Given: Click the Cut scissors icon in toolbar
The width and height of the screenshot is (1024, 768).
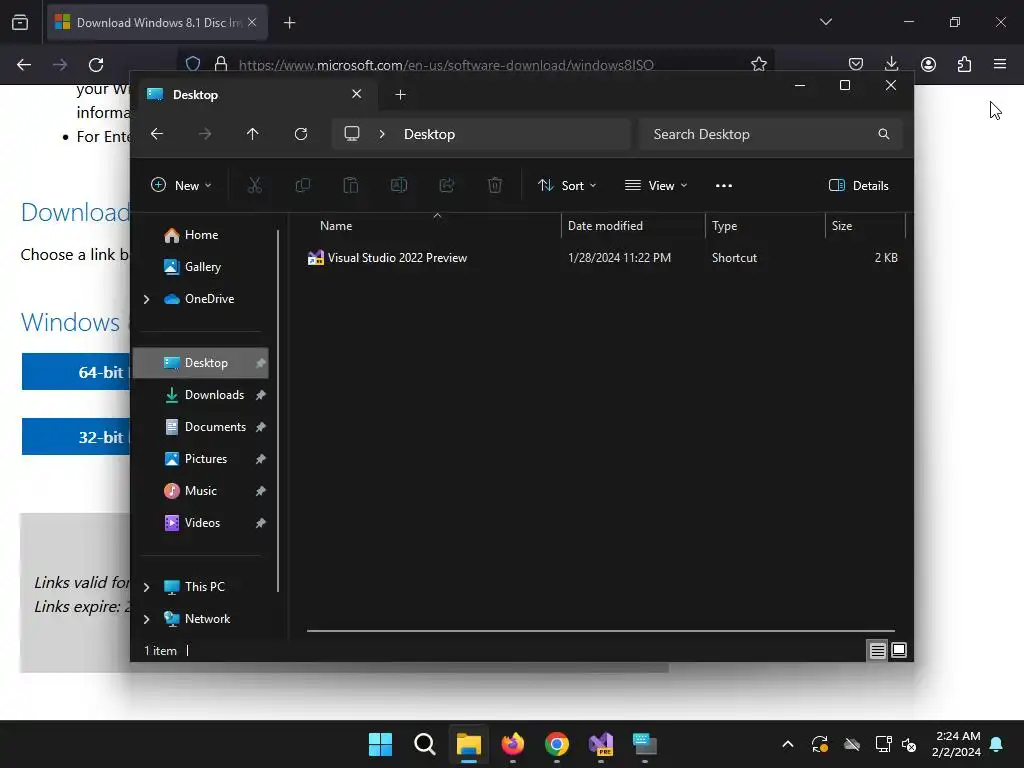Looking at the screenshot, I should [x=255, y=185].
